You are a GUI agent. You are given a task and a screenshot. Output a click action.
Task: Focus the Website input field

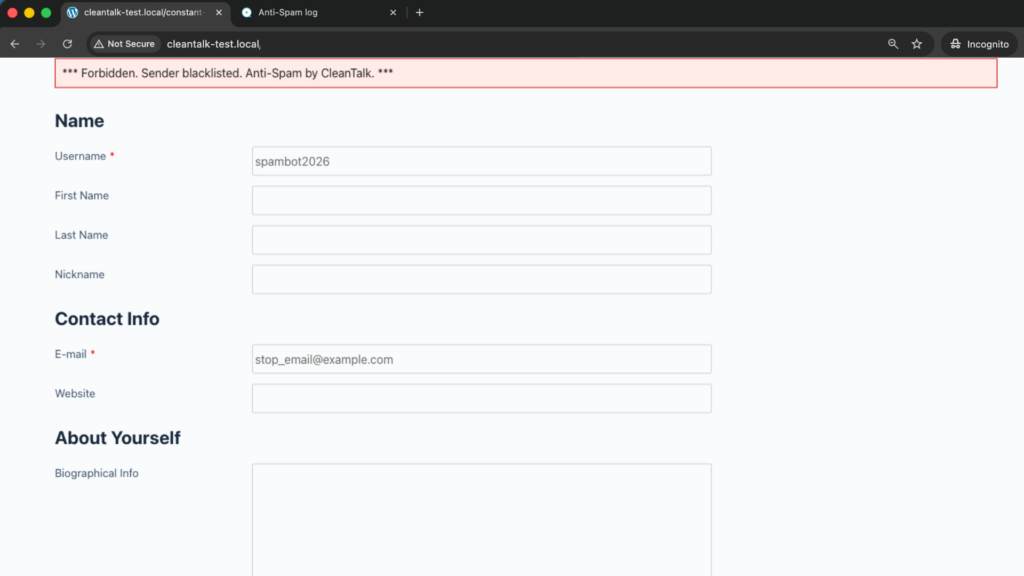point(481,398)
